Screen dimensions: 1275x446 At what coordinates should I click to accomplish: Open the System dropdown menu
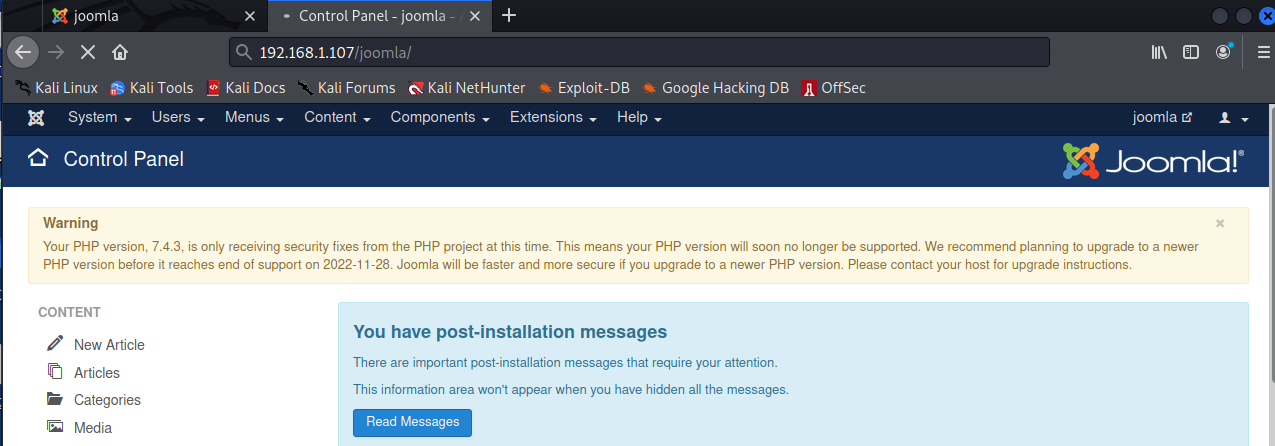100,118
